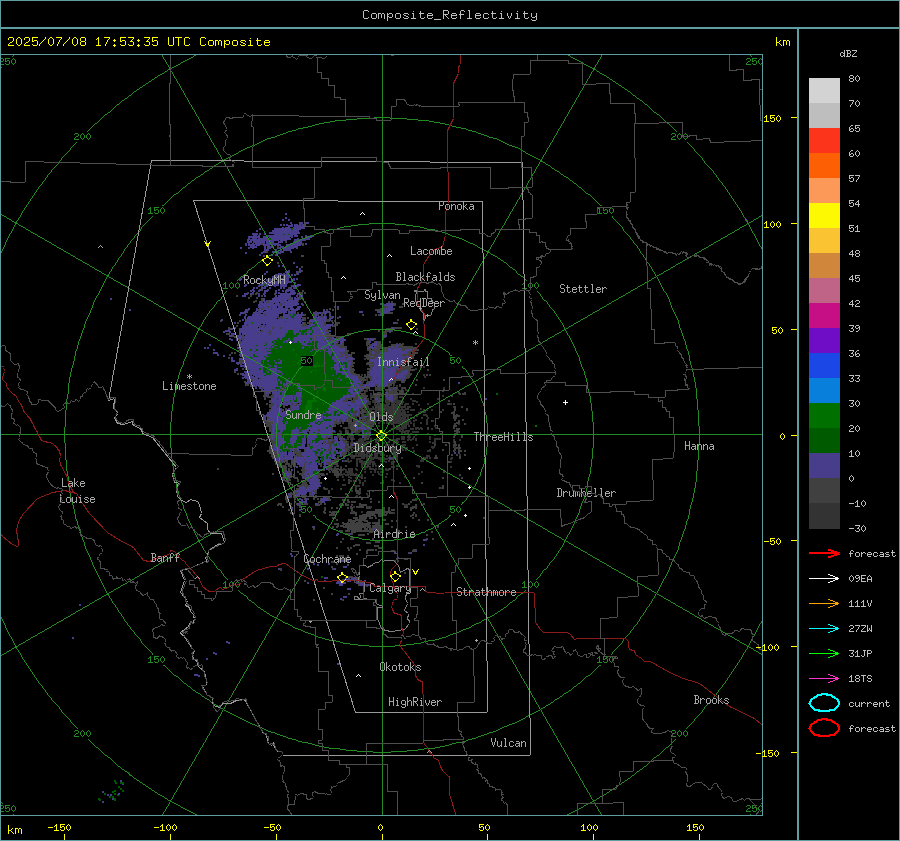This screenshot has width=900, height=841.
Task: Click the royal blue 33-36 dBZ swatch
Action: 824,366
